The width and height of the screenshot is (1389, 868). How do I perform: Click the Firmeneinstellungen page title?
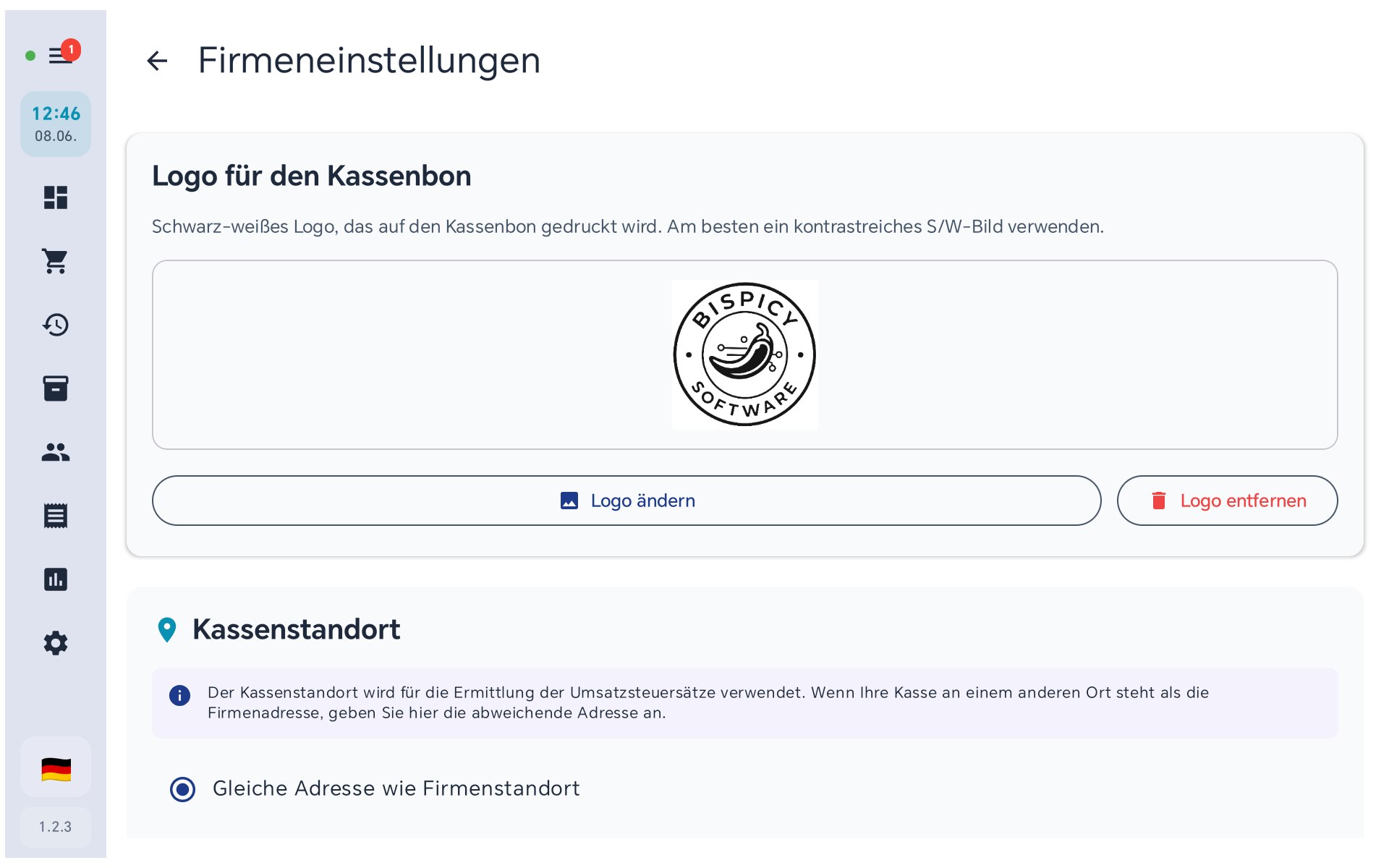pyautogui.click(x=369, y=61)
